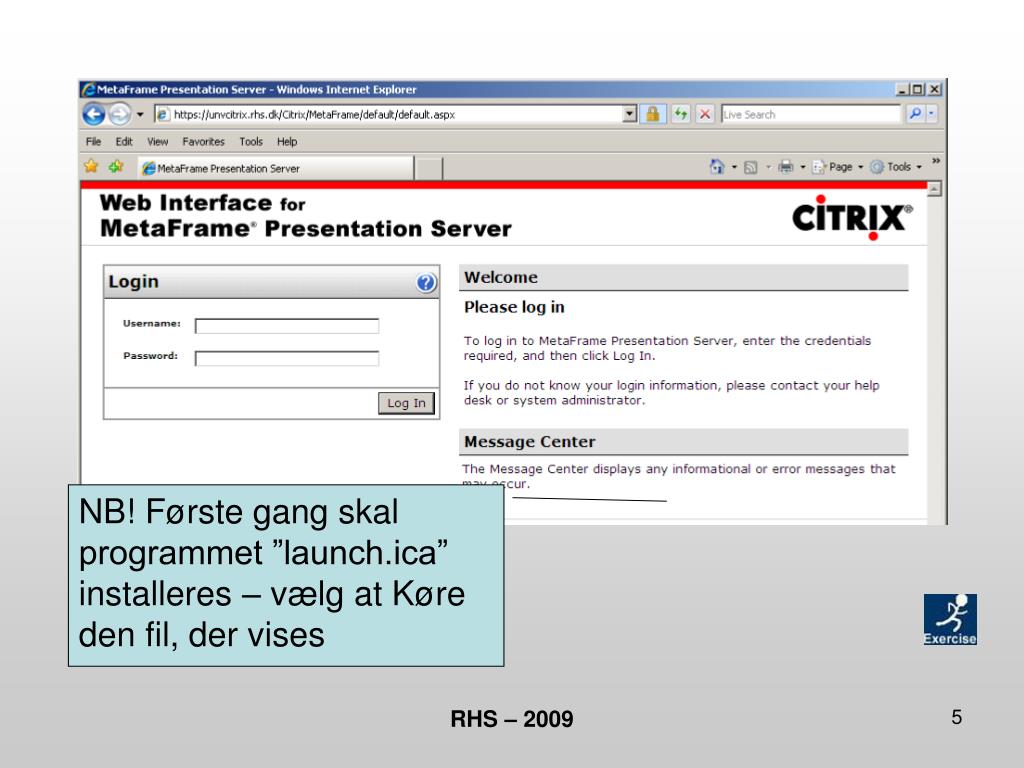Open the Page command bar menu
Image resolution: width=1024 pixels, height=768 pixels.
tap(838, 167)
